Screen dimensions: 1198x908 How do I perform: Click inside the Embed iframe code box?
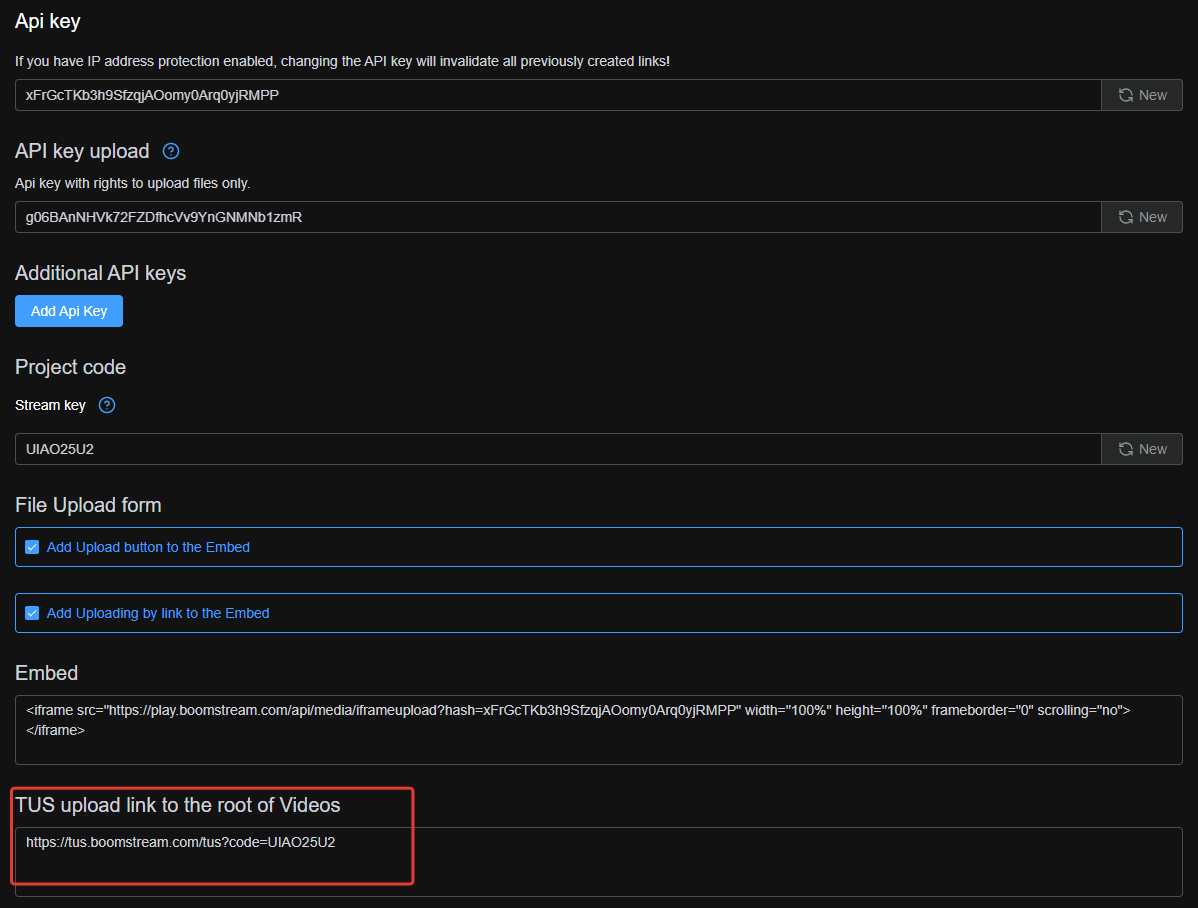(x=599, y=730)
